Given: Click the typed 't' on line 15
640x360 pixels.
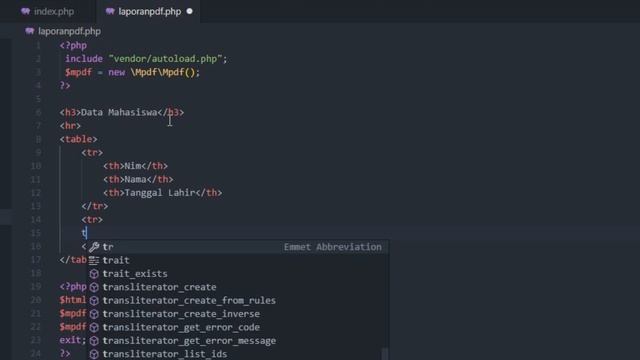Looking at the screenshot, I should tap(84, 233).
